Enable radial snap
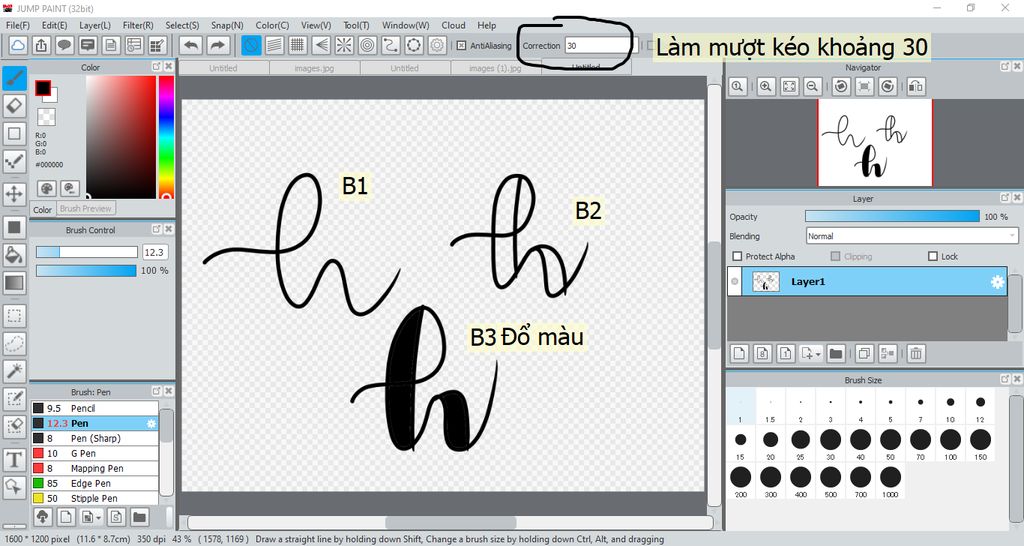Image resolution: width=1024 pixels, height=546 pixels. (x=344, y=45)
